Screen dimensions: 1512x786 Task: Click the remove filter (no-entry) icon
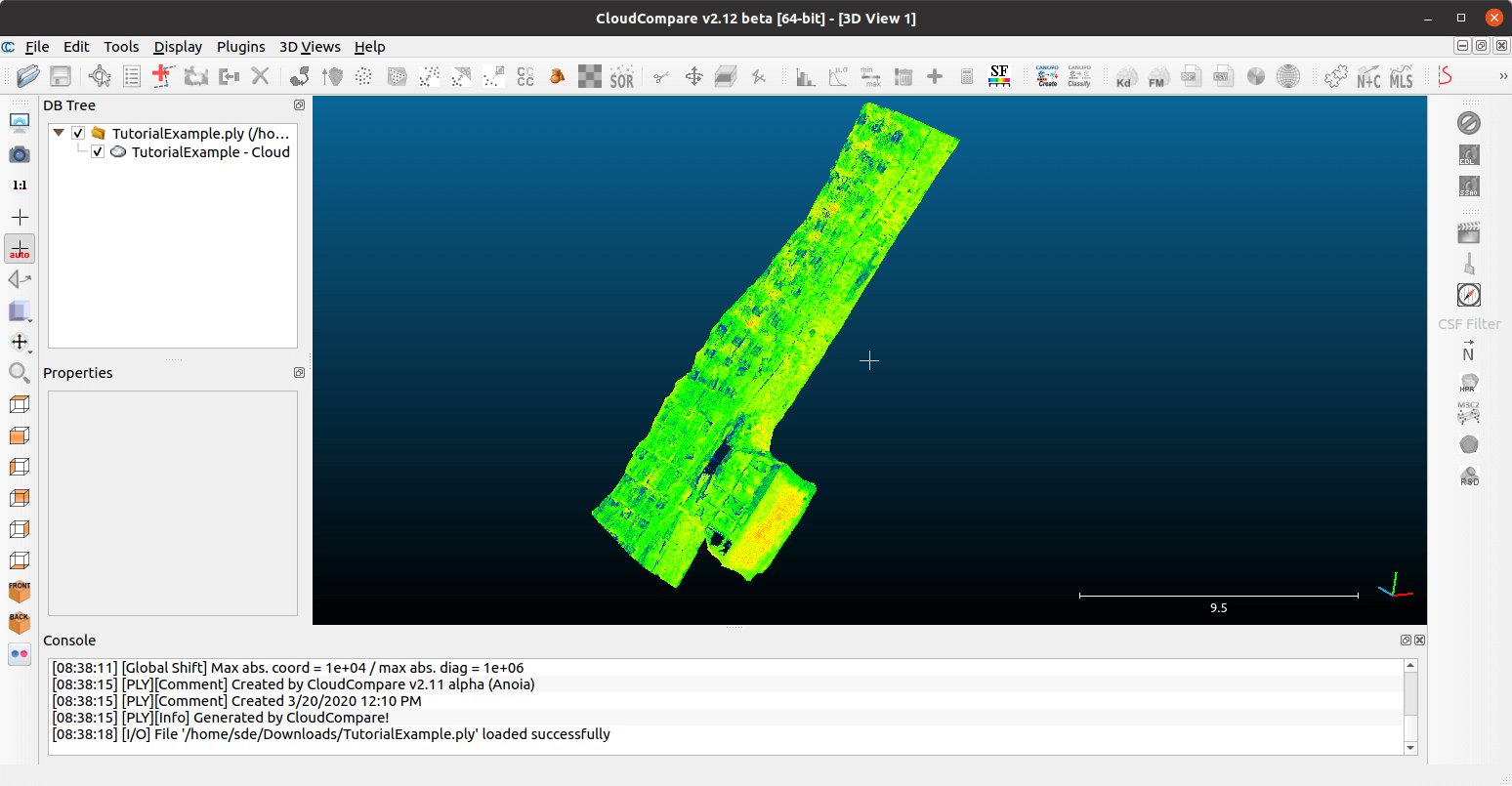(1469, 123)
